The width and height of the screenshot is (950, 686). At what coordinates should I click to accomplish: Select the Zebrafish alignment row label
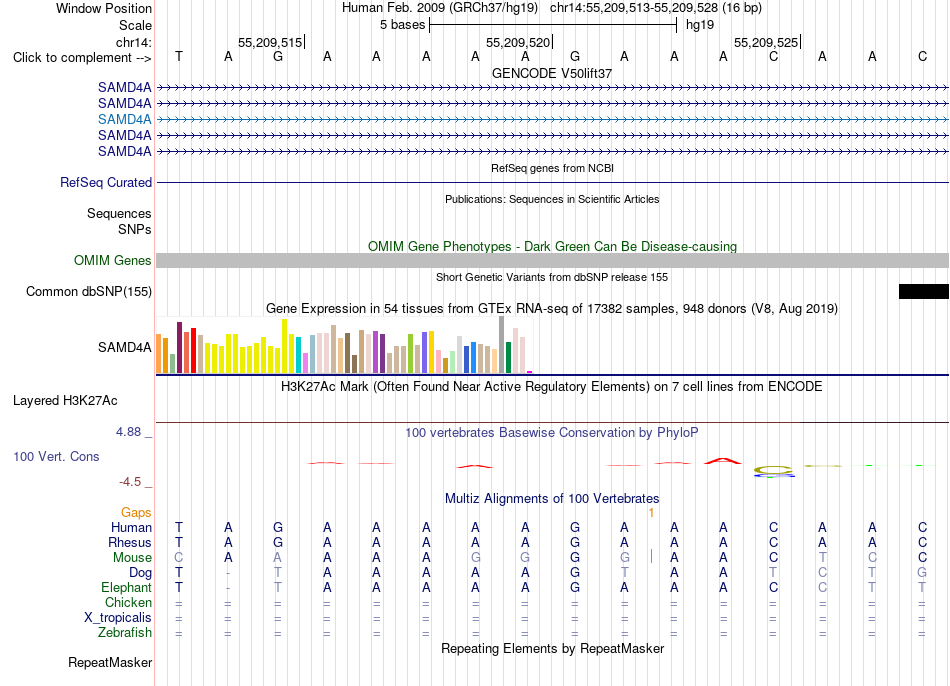125,633
